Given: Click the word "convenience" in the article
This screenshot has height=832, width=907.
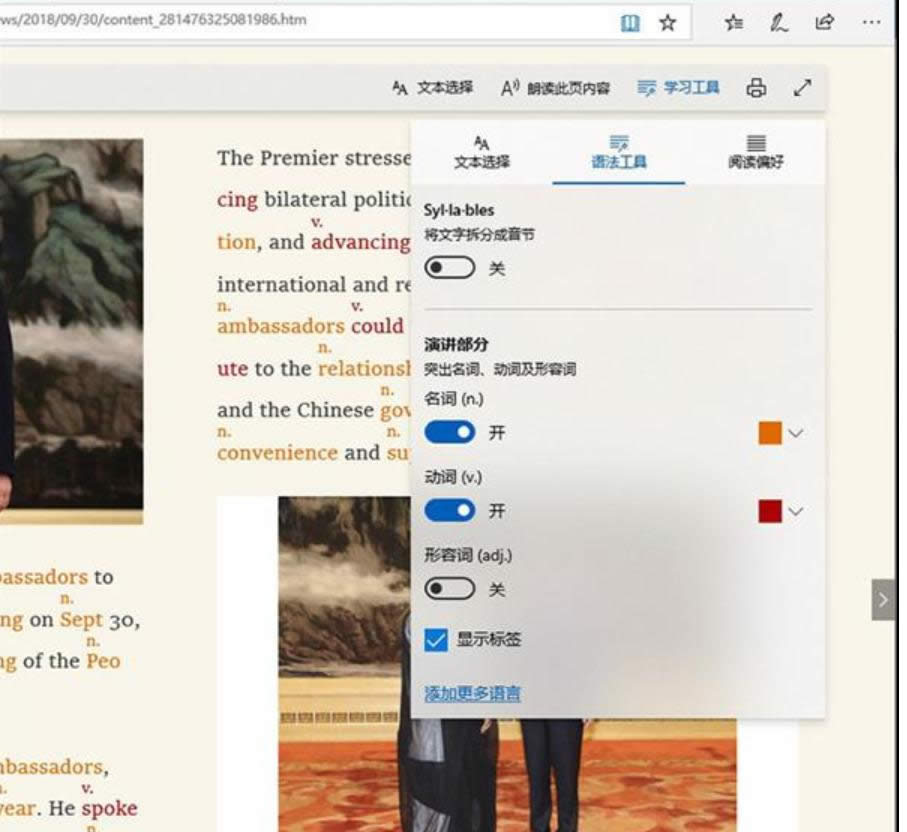Looking at the screenshot, I should tap(277, 452).
